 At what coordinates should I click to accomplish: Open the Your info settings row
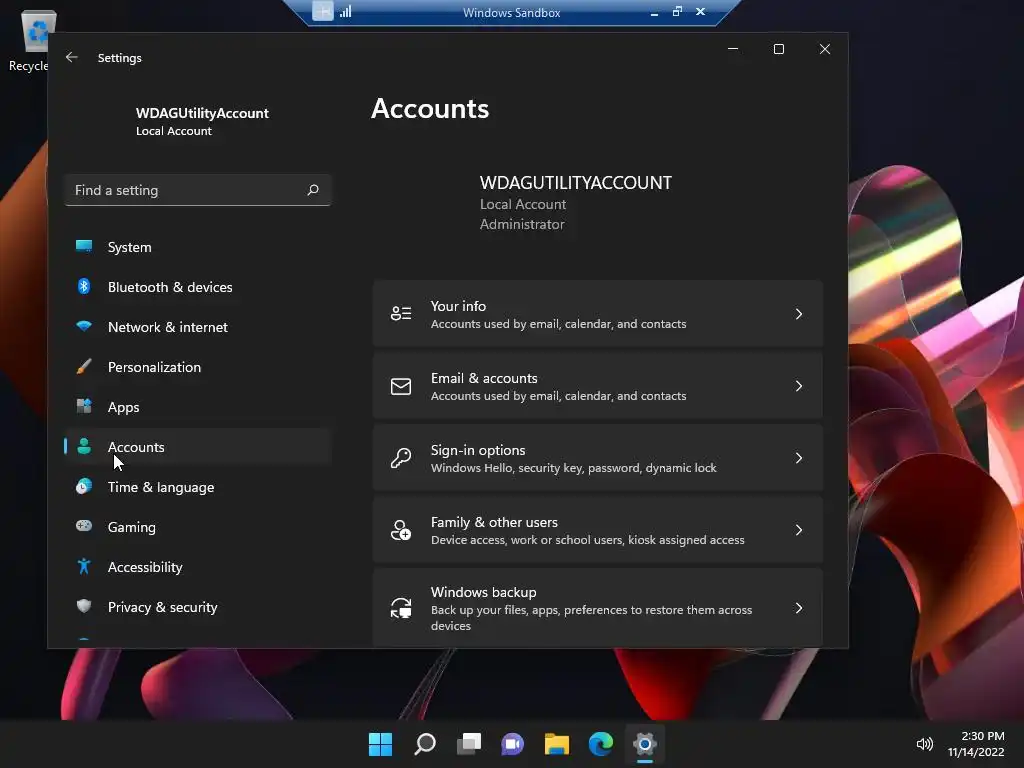coord(598,313)
